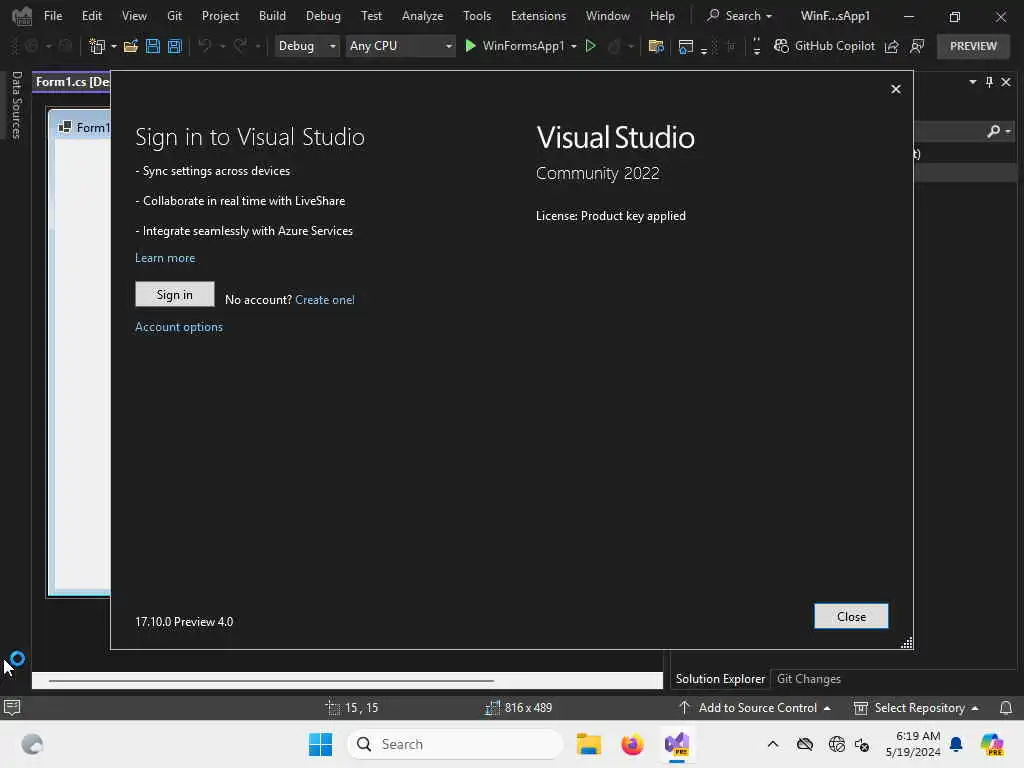This screenshot has width=1024, height=768.
Task: Show hidden system tray icons
Action: [773, 744]
